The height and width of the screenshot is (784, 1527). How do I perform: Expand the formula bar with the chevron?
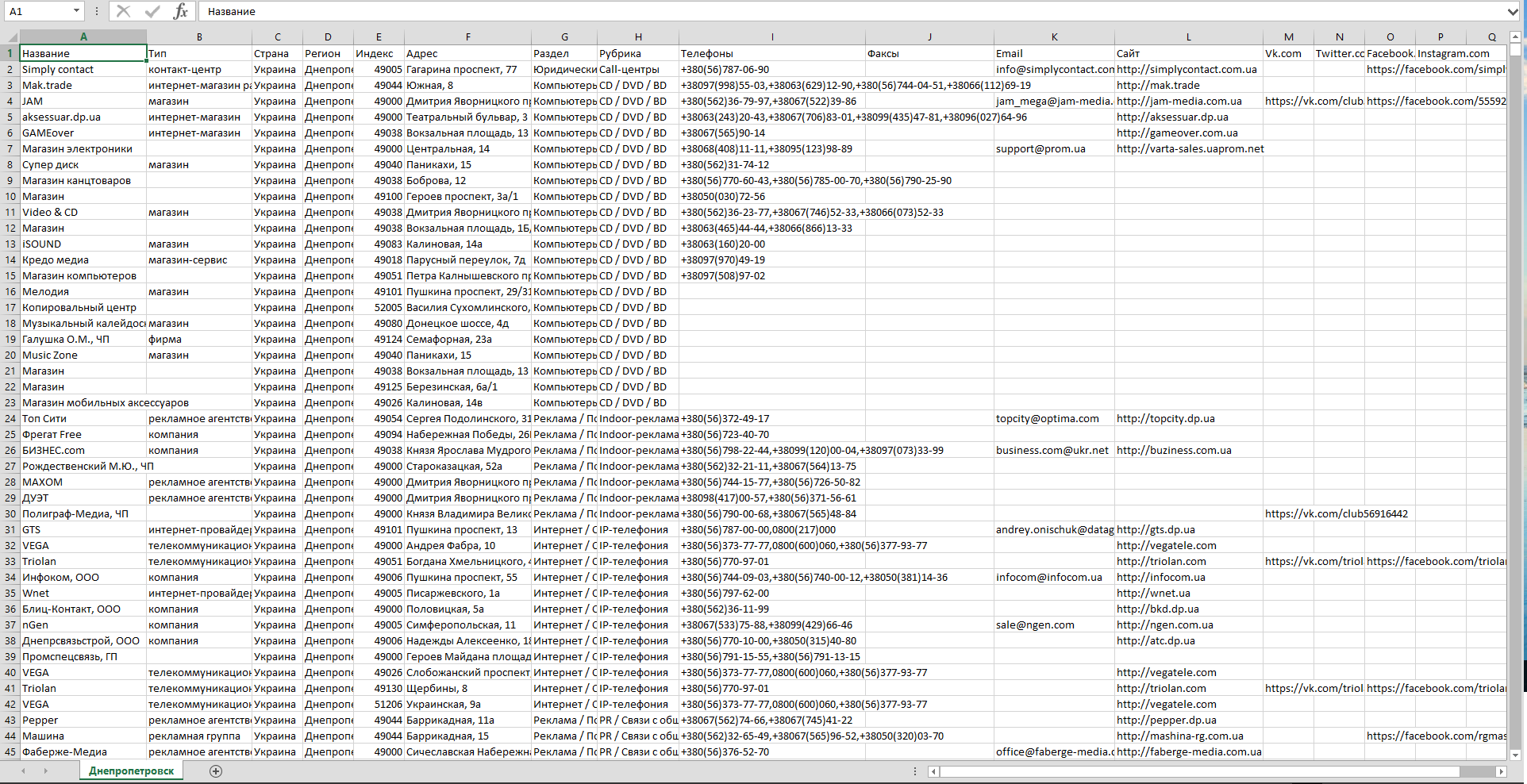click(x=1512, y=11)
